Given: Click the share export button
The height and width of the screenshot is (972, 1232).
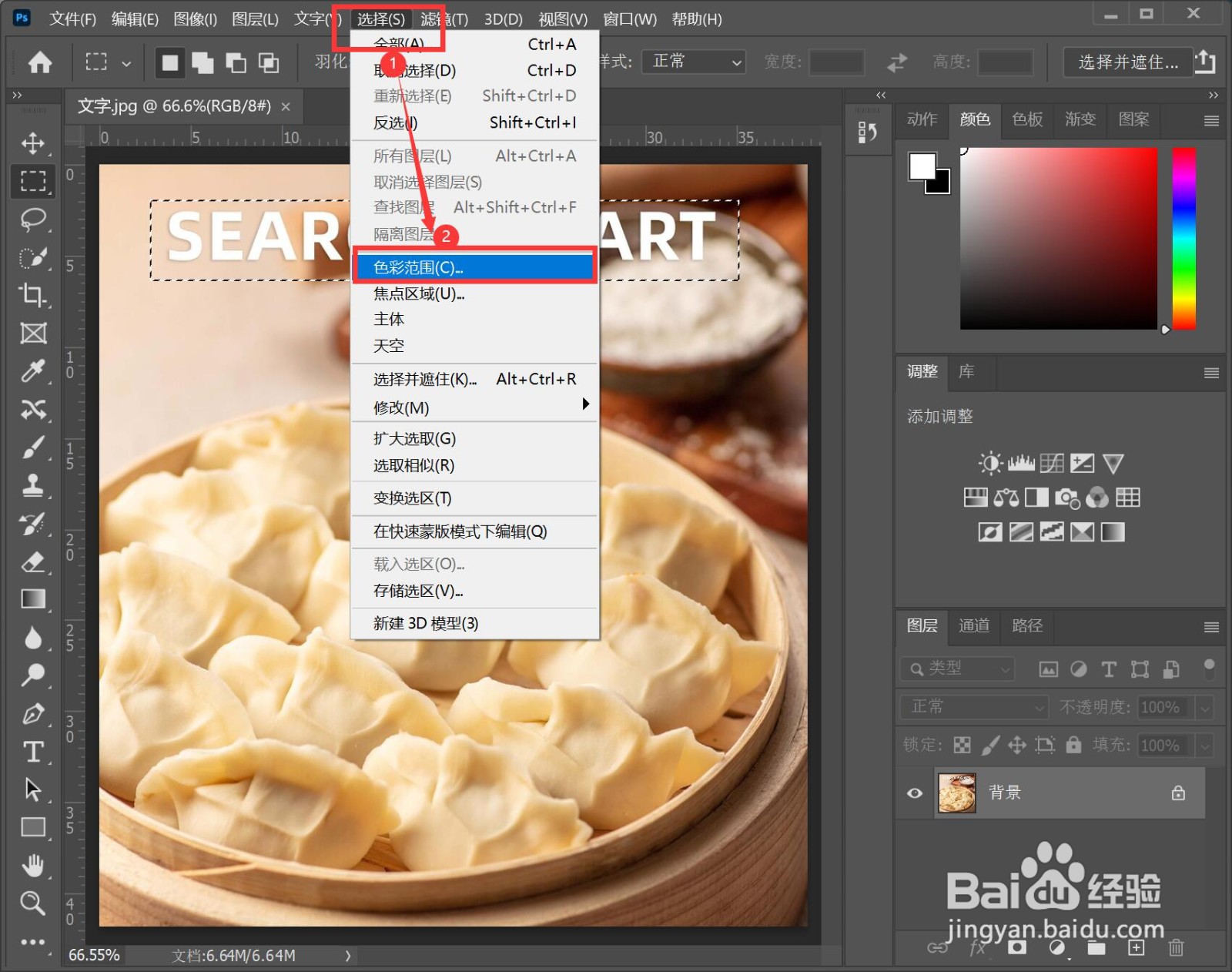Looking at the screenshot, I should [x=1205, y=62].
